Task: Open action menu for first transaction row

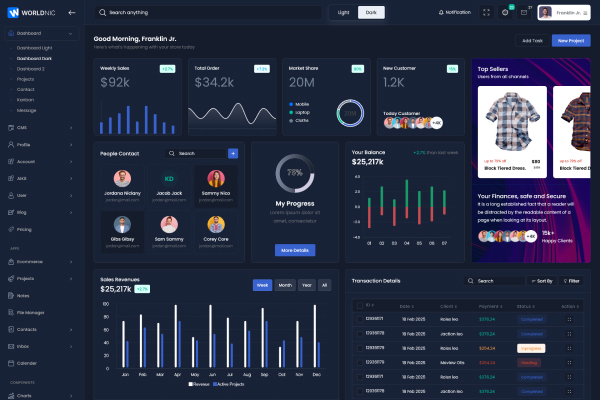Action: coord(569,319)
